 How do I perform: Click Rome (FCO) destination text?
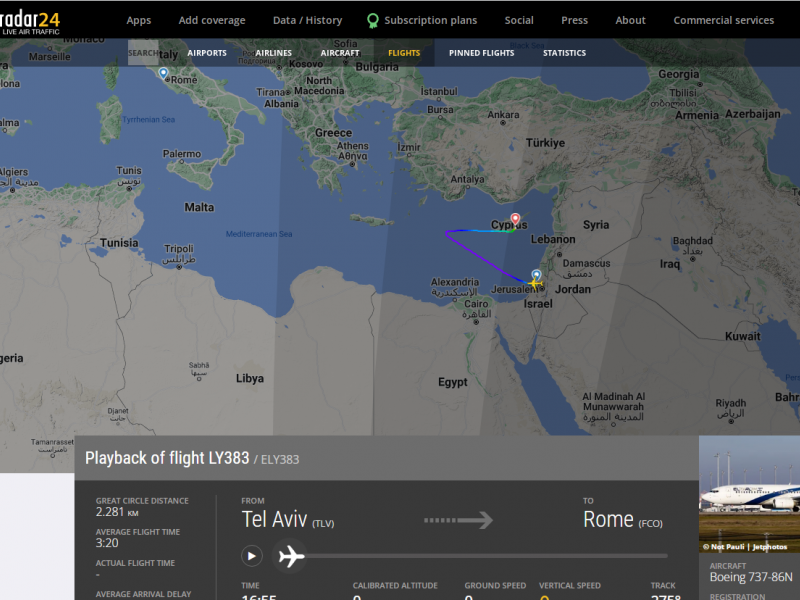pyautogui.click(x=623, y=520)
